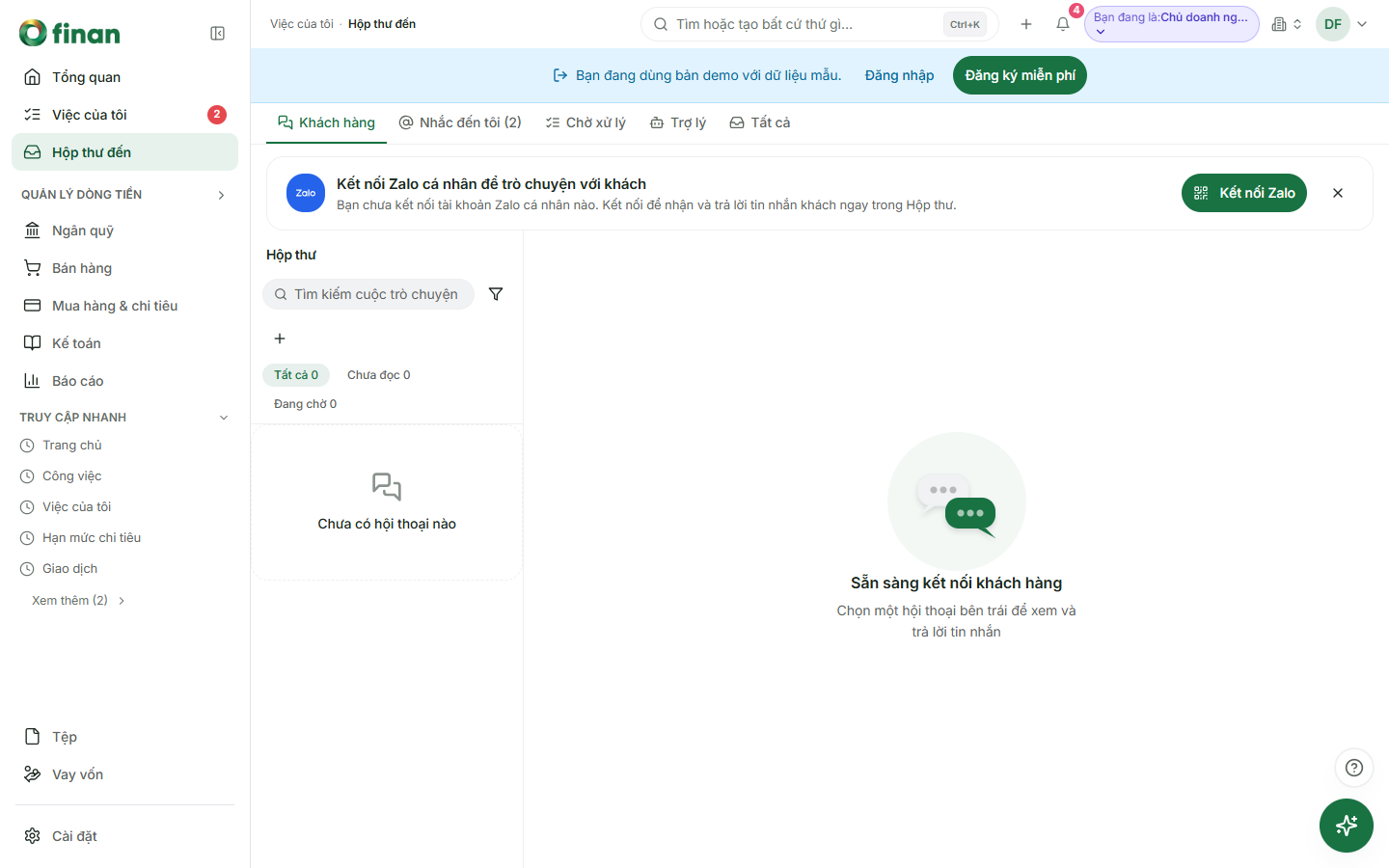1389x868 pixels.
Task: Click the DF user avatar
Action: coord(1333,24)
